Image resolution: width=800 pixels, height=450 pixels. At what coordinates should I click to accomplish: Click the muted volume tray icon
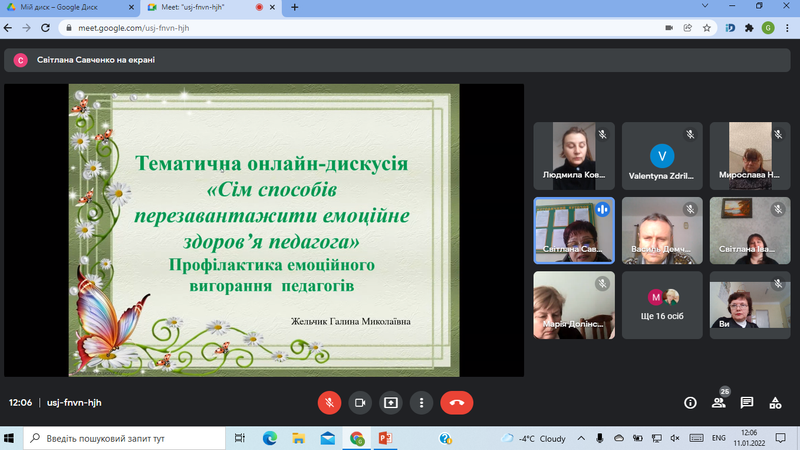[x=675, y=438]
